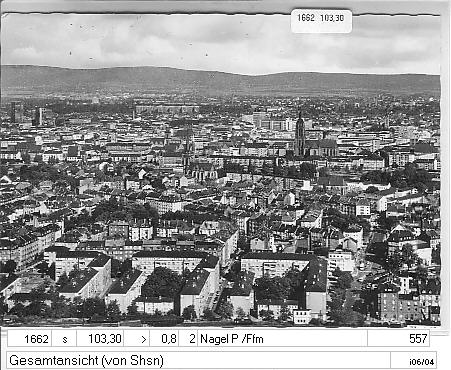451x370 pixels.
Task: Click the i06/04 code cell
Action: [413, 361]
